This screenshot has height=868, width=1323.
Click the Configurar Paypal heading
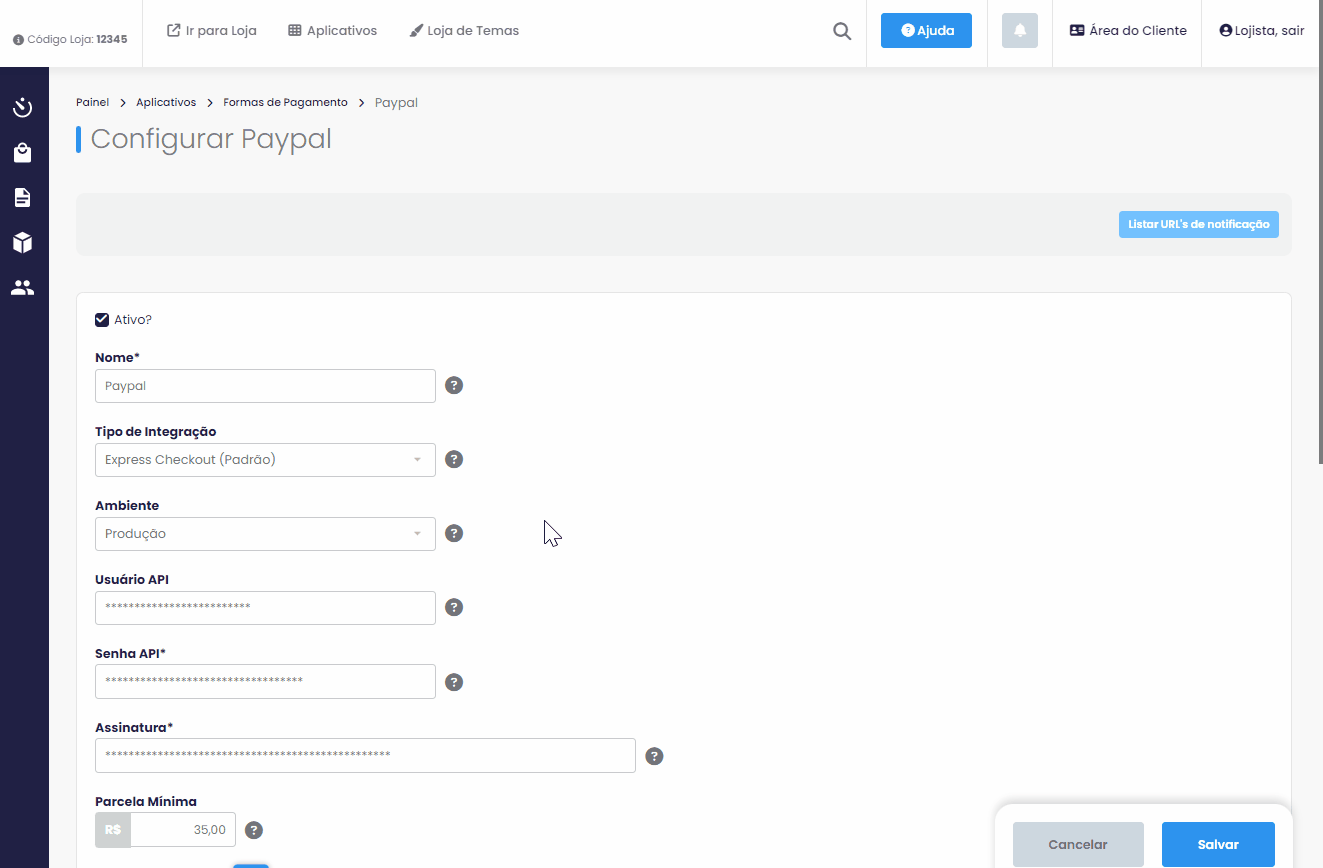point(211,139)
